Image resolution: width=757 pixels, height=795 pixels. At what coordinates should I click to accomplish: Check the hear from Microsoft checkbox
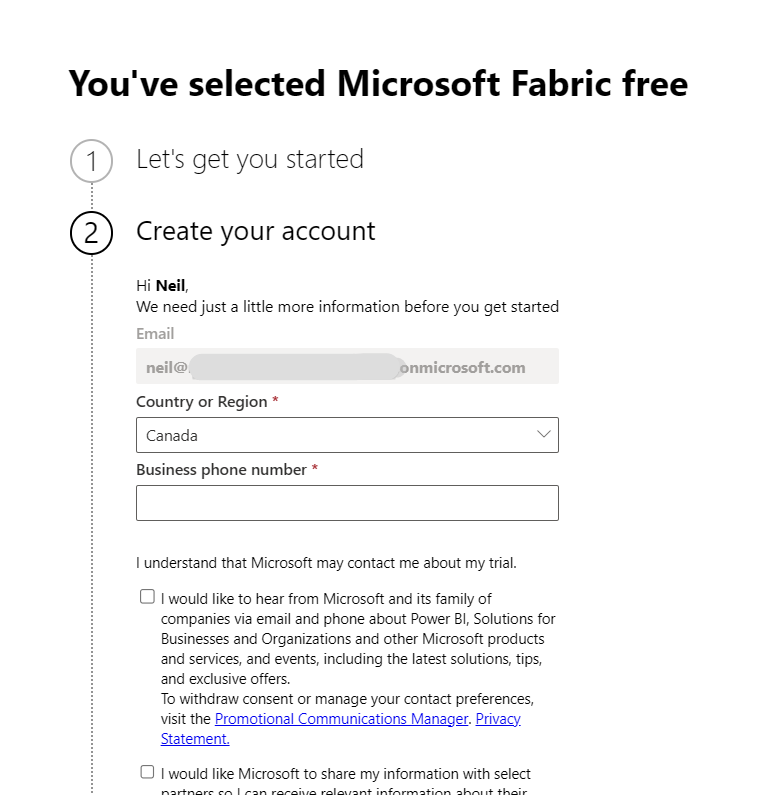click(147, 597)
